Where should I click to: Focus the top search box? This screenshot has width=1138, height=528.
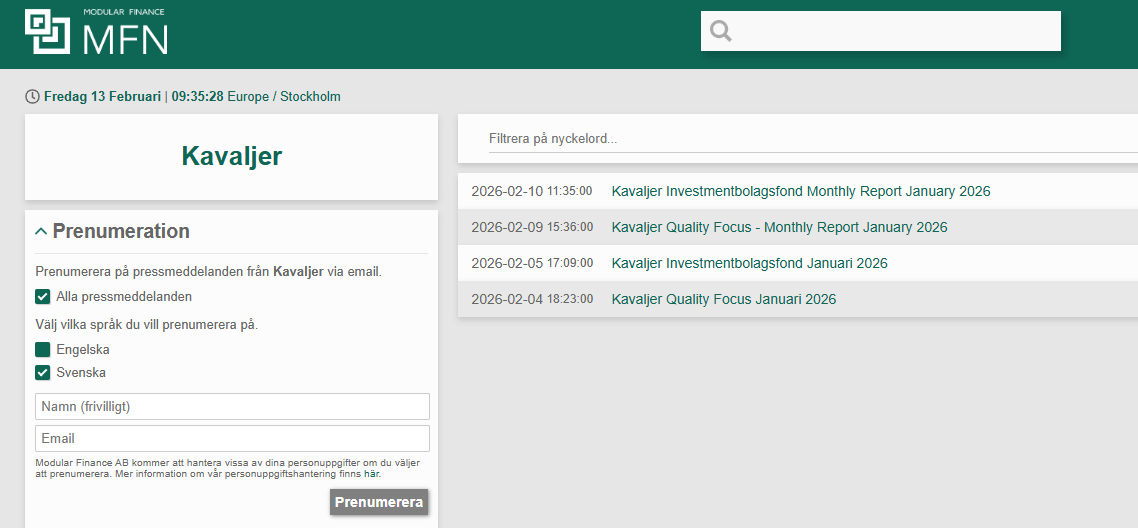point(880,31)
